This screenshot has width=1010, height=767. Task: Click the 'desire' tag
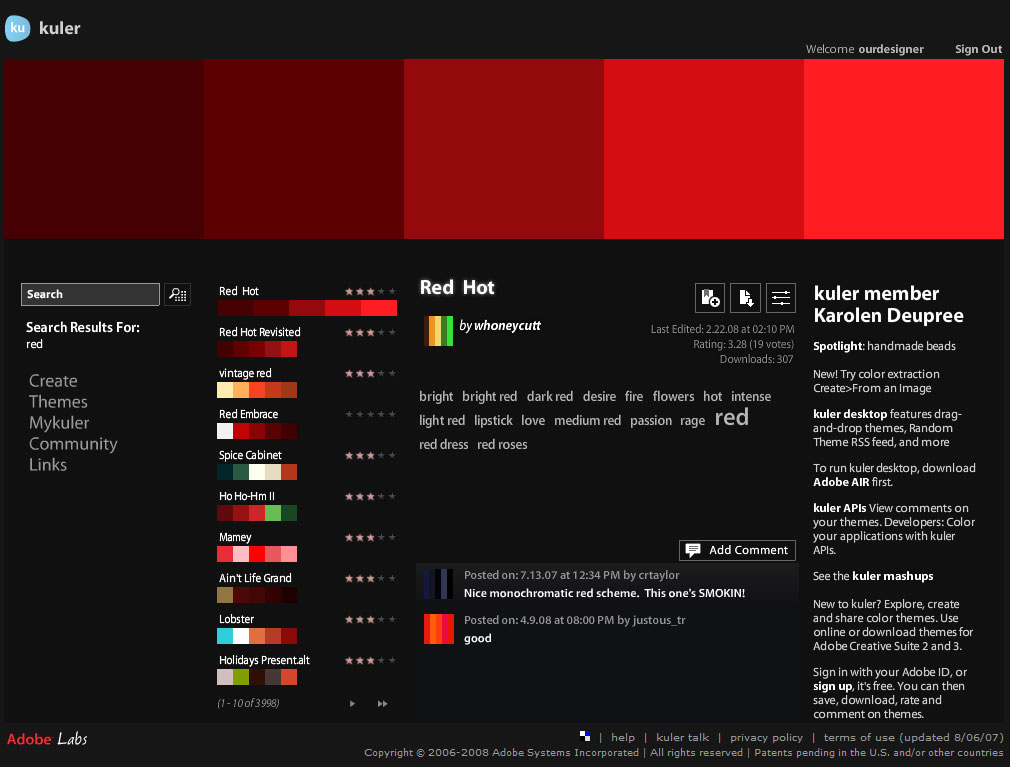(x=599, y=396)
